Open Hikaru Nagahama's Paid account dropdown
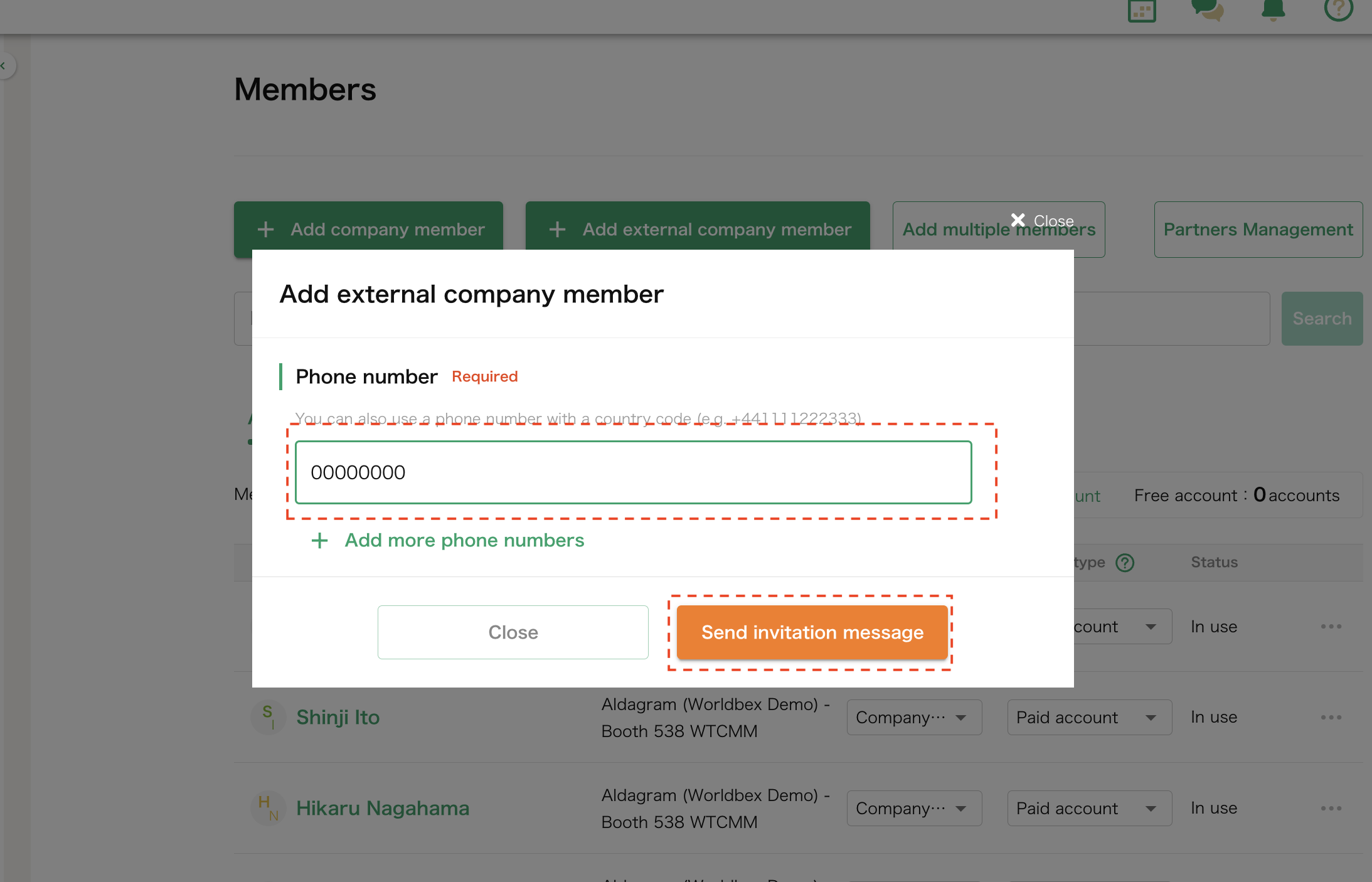The image size is (1372, 882). coord(1089,809)
